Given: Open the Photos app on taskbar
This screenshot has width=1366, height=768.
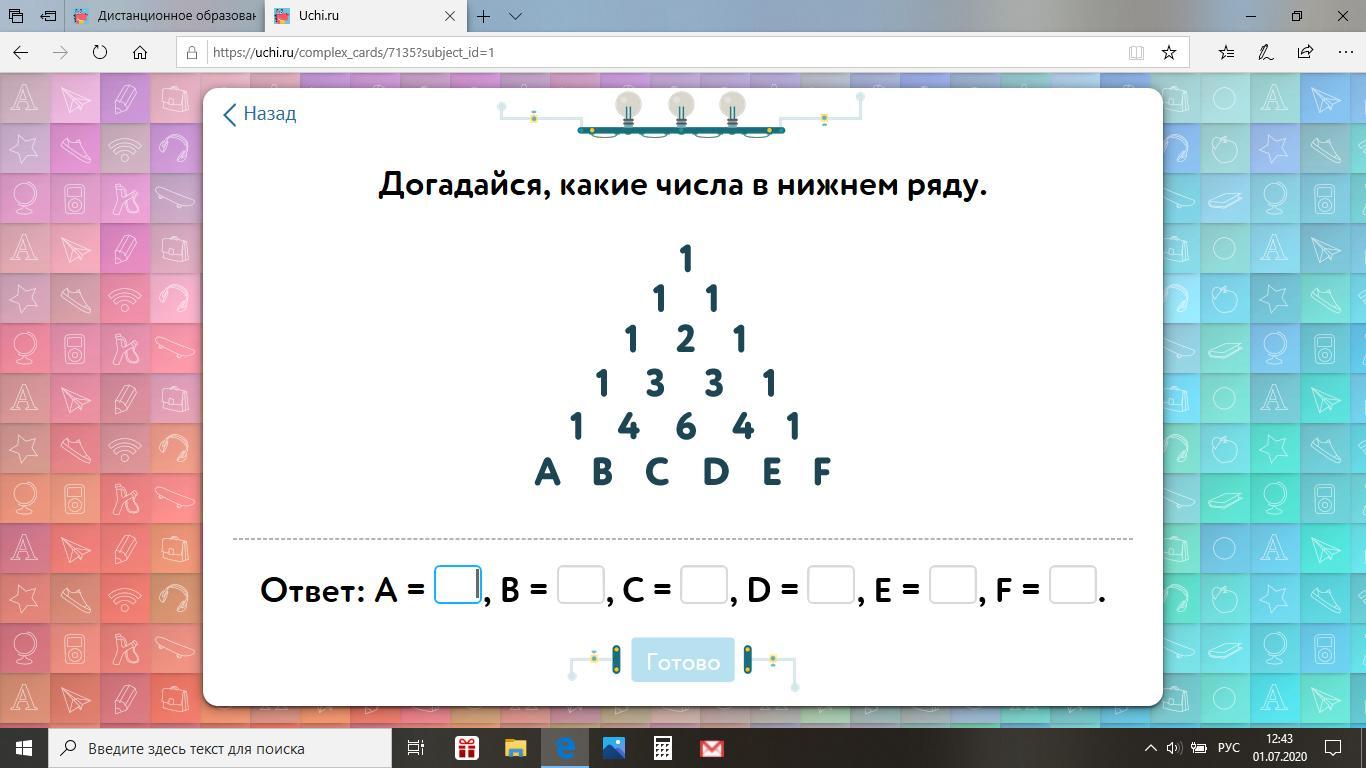Looking at the screenshot, I should [613, 748].
